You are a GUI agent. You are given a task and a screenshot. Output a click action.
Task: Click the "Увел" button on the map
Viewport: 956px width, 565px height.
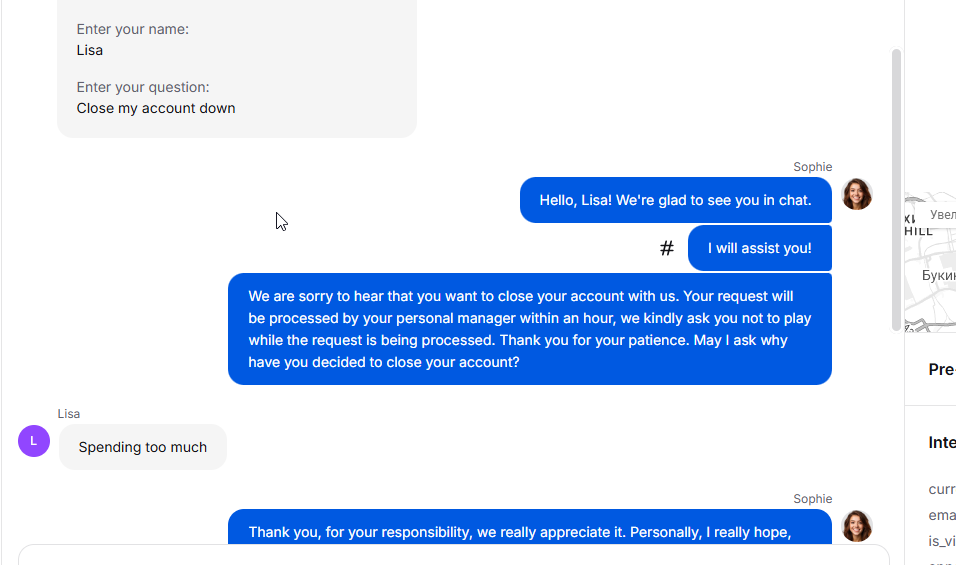(941, 215)
